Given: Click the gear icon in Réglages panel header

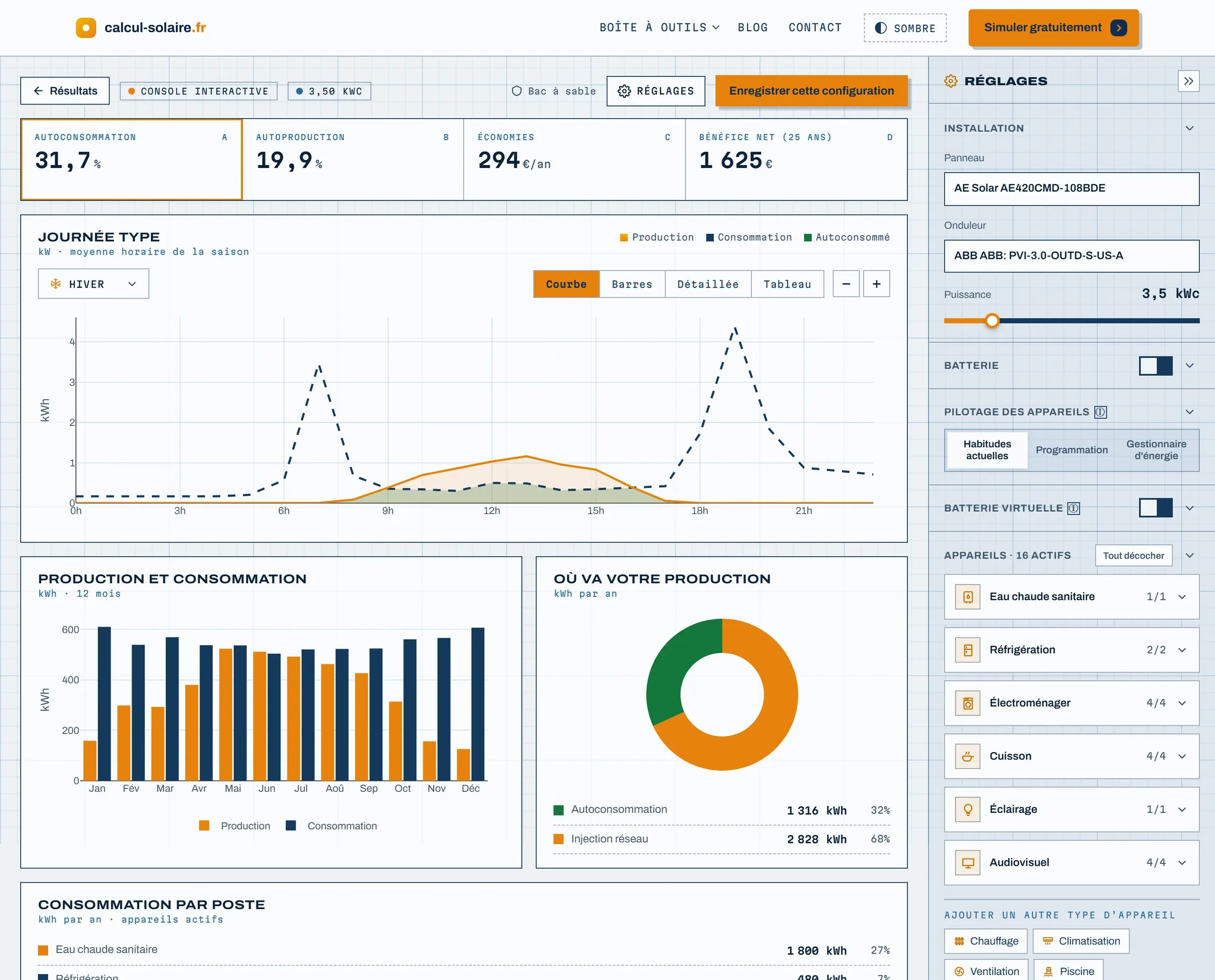Looking at the screenshot, I should [951, 81].
